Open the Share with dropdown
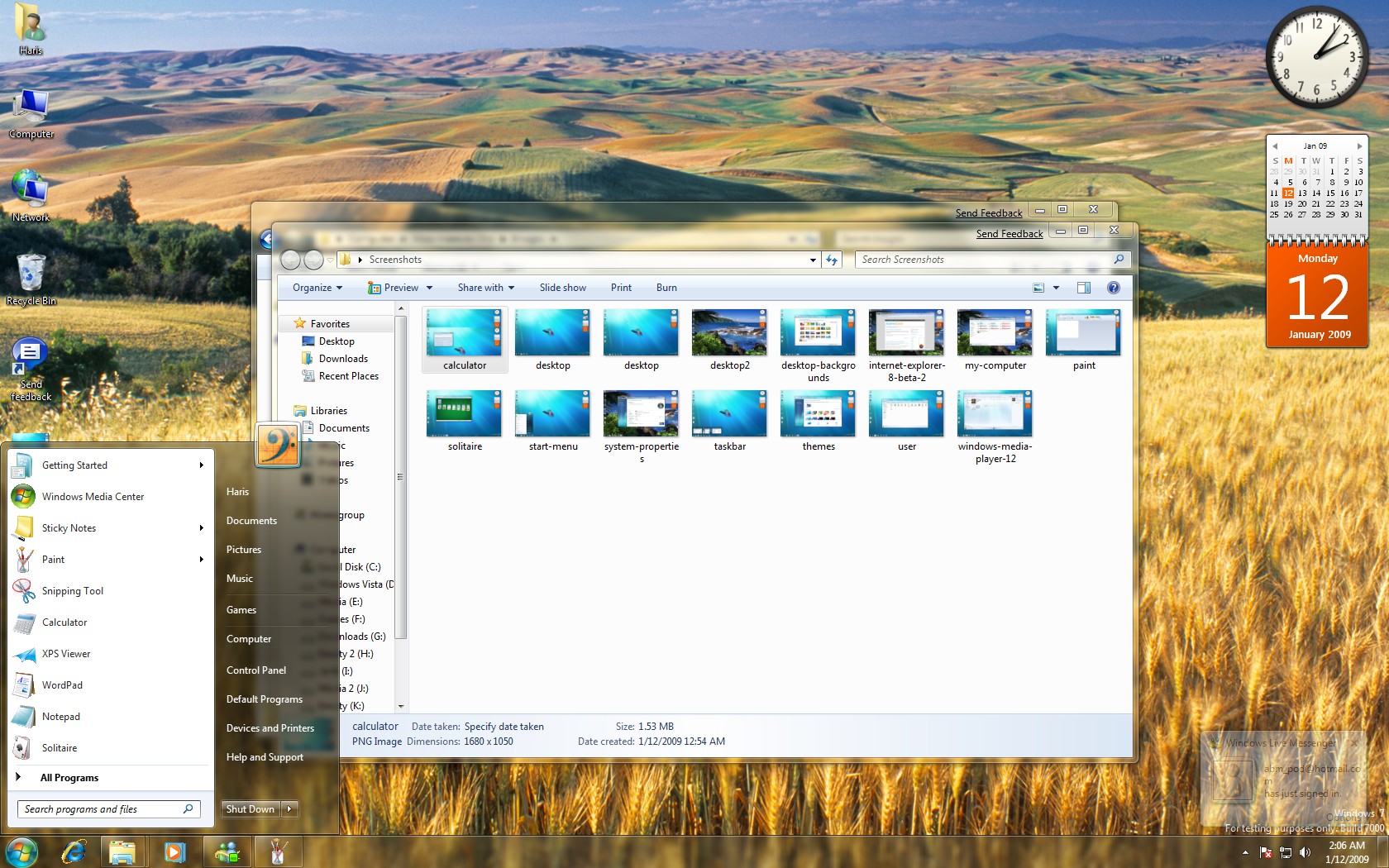The height and width of the screenshot is (868, 1389). (x=486, y=288)
